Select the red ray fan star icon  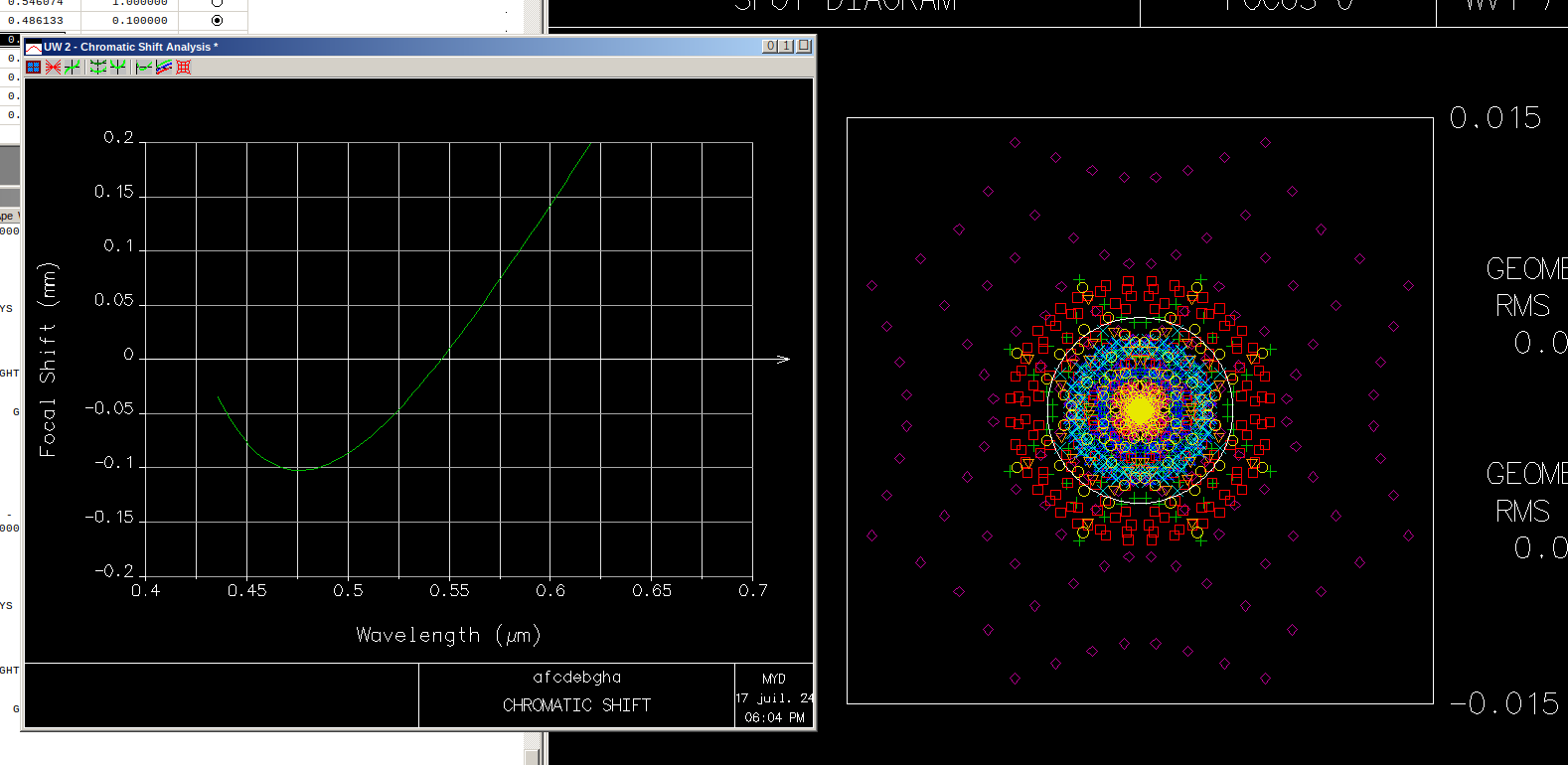(x=53, y=67)
